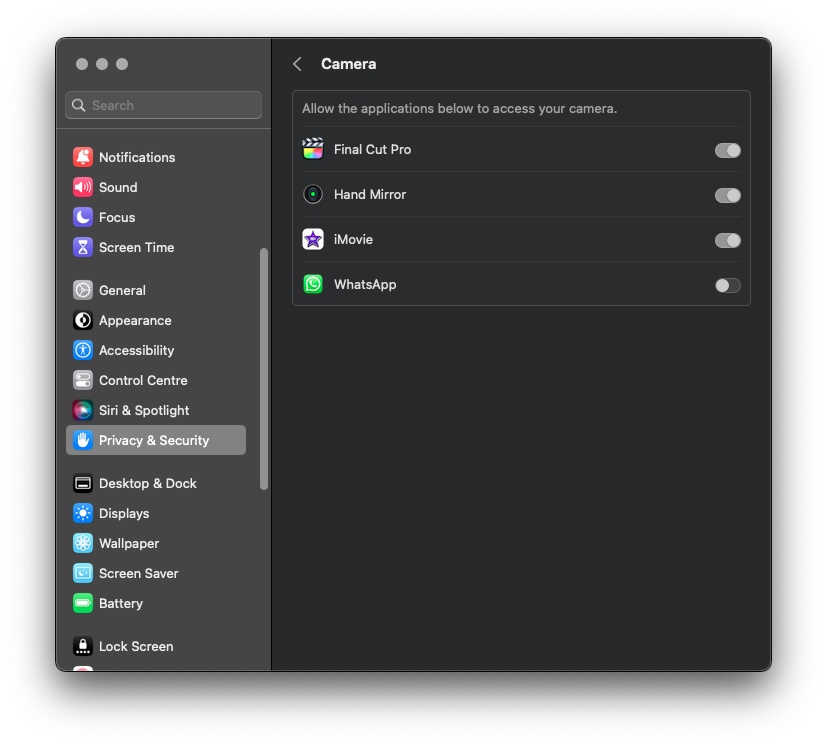Click the iMovie name text
The height and width of the screenshot is (745, 827).
pyautogui.click(x=353, y=239)
